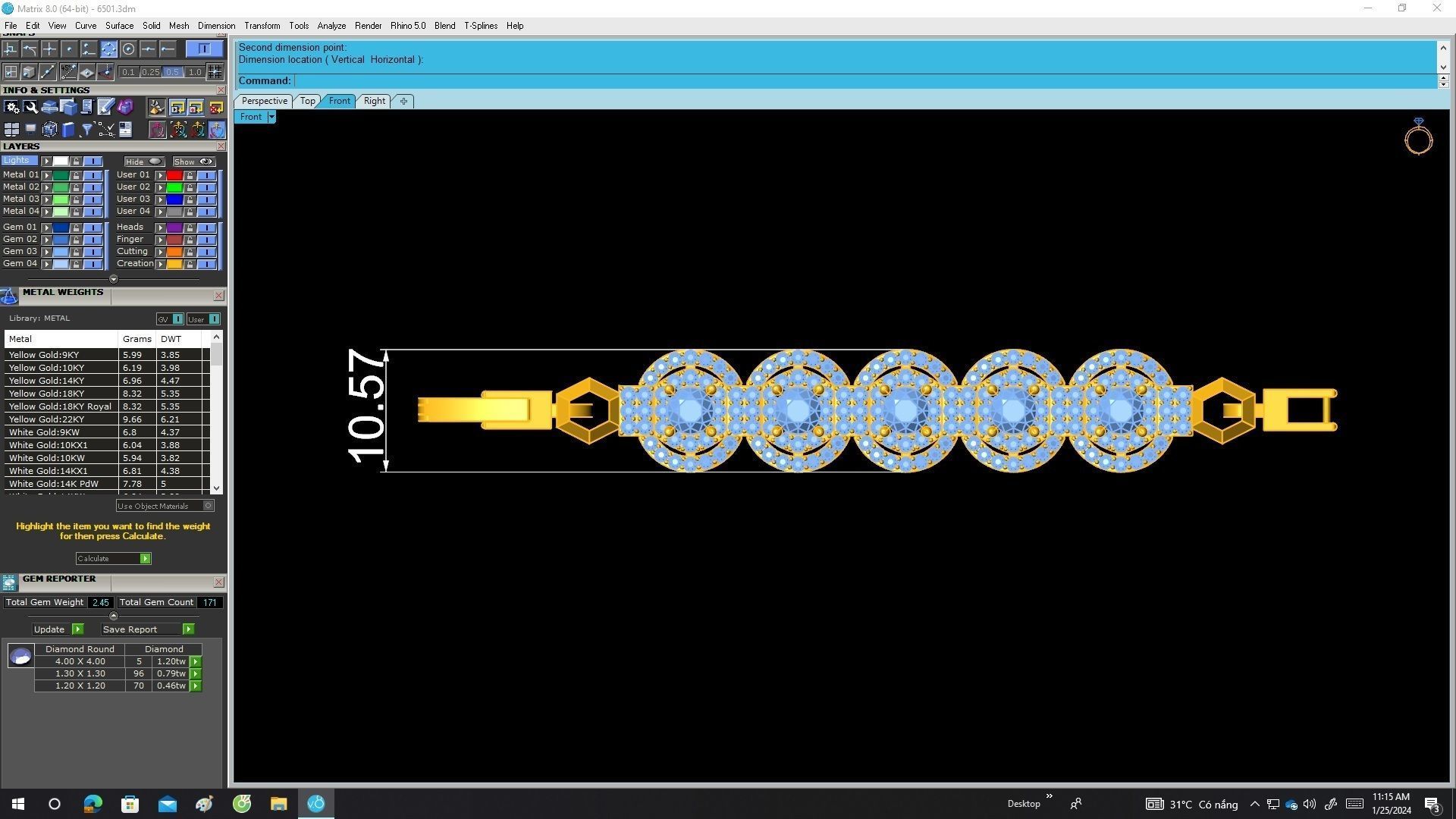Open the Analyze menu
1456x819 pixels.
click(331, 26)
